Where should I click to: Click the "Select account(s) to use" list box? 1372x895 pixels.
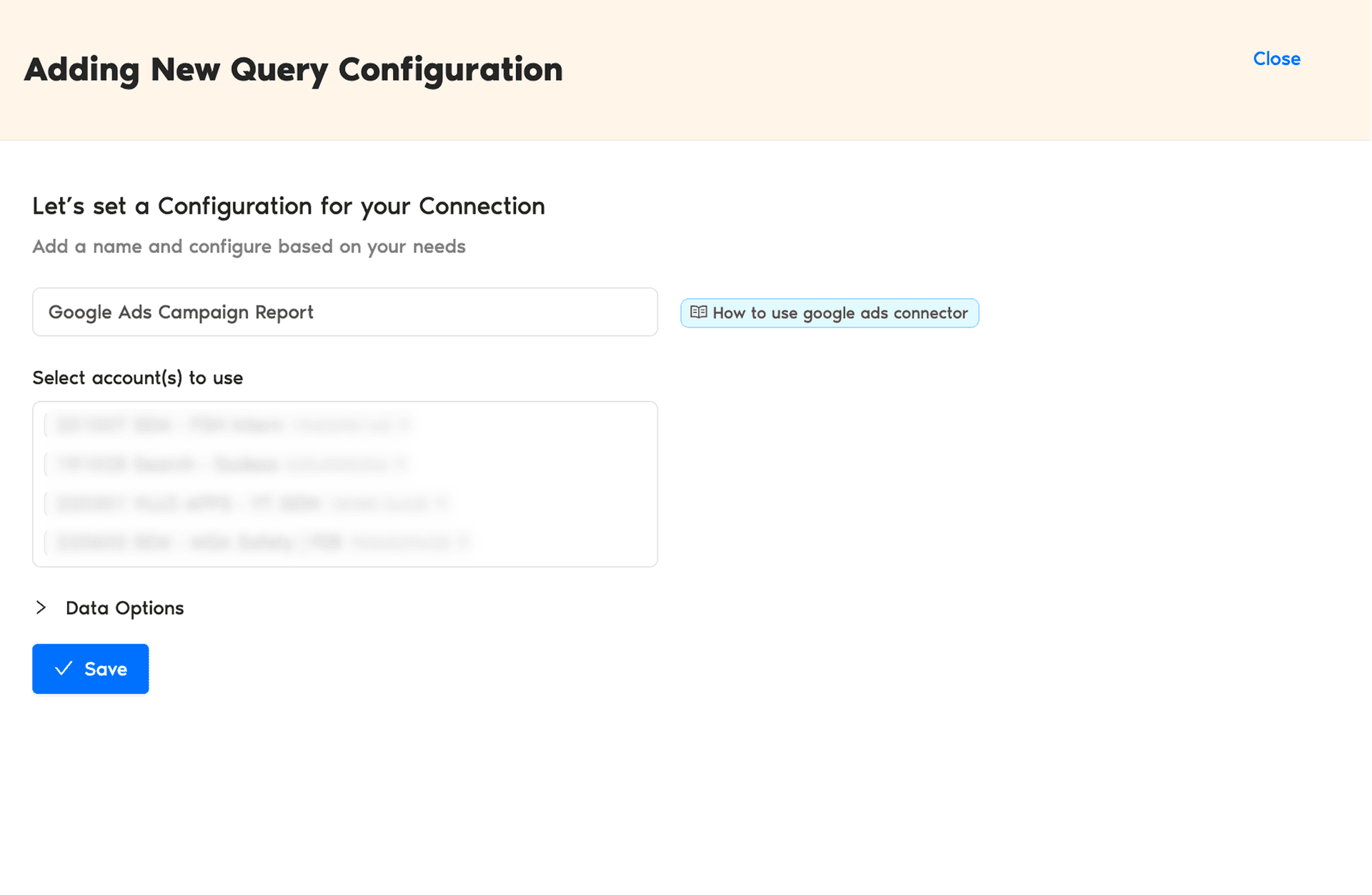[x=344, y=483]
